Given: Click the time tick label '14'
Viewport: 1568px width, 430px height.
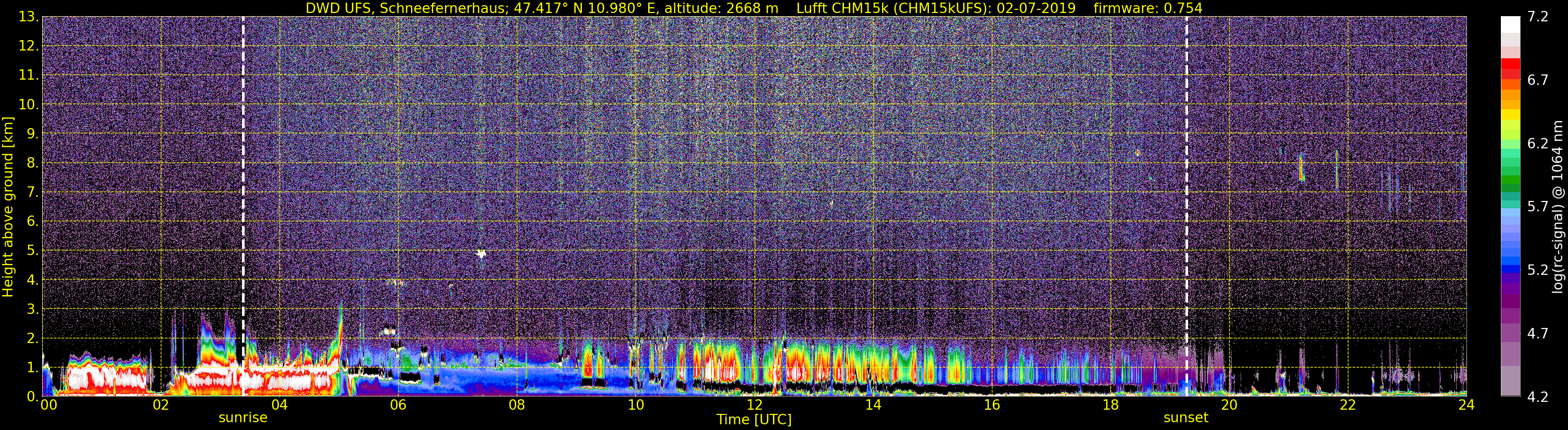Looking at the screenshot, I should tap(873, 405).
